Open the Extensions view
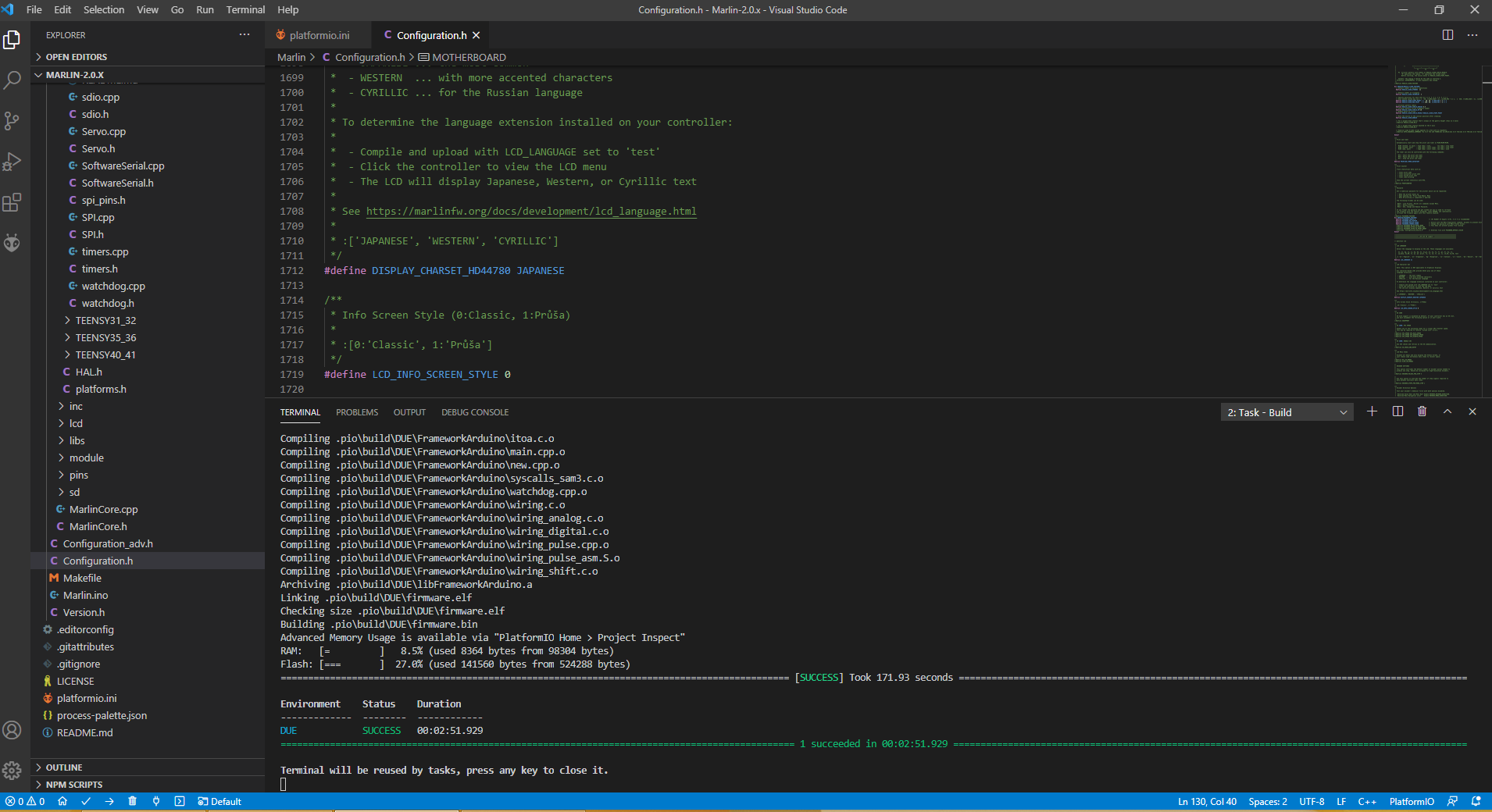The image size is (1492, 812). pyautogui.click(x=12, y=203)
